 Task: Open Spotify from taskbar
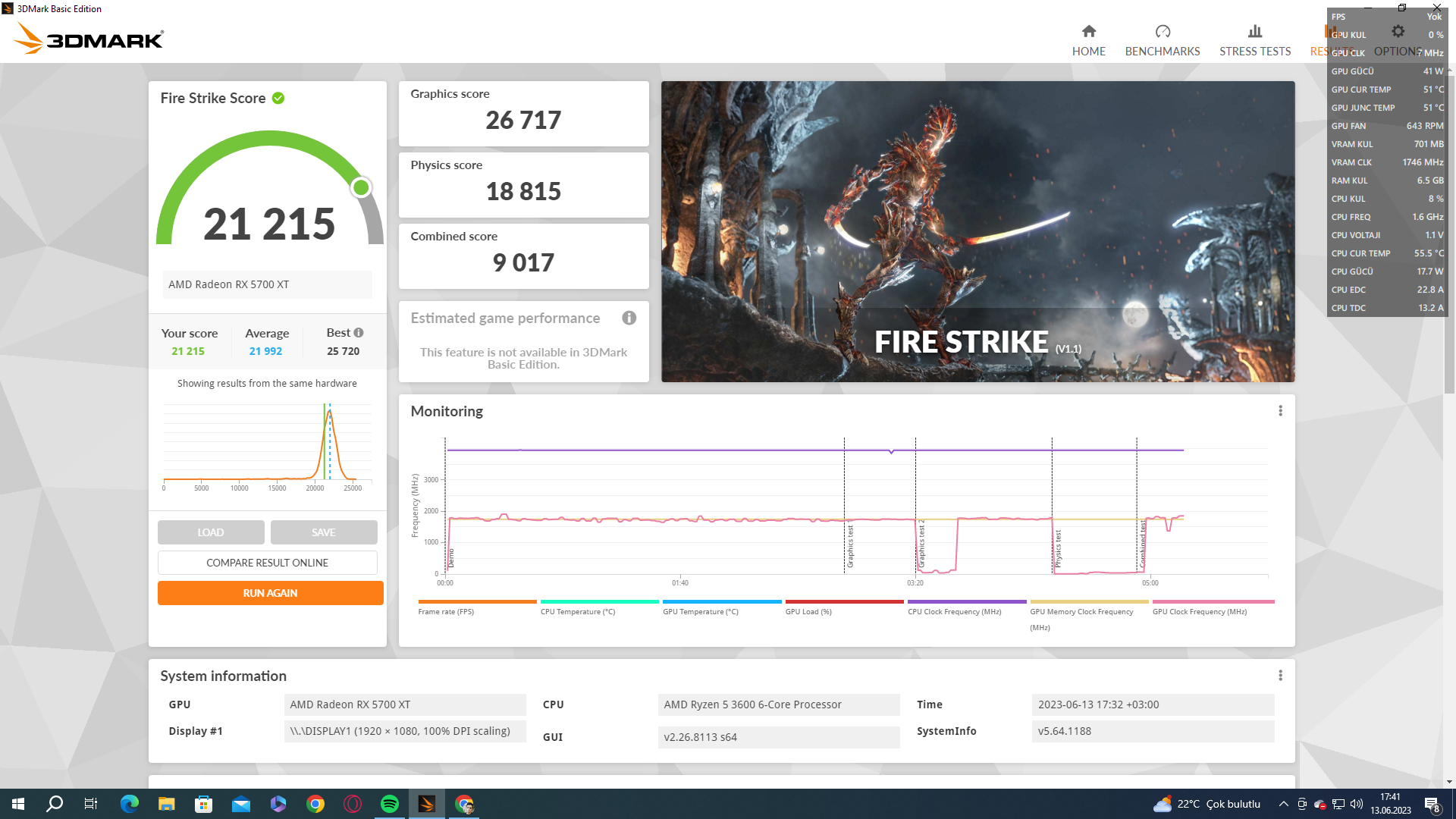point(390,804)
